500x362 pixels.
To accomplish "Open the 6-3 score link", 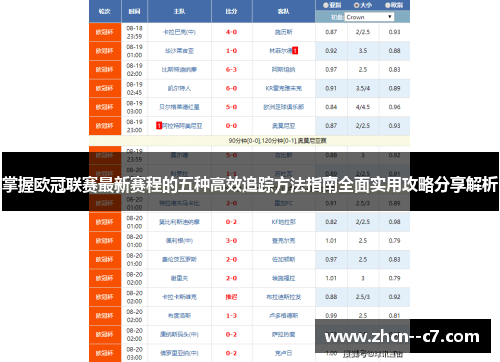I will (231, 69).
